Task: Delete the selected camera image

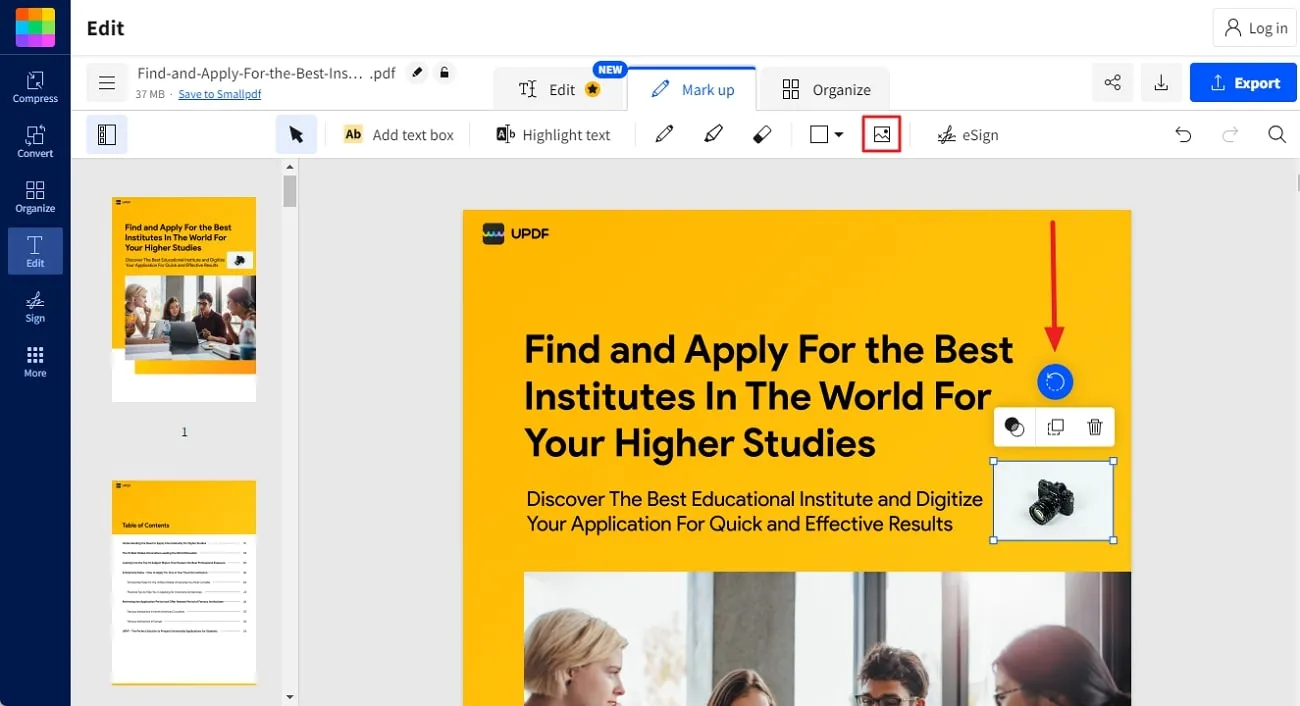Action: coord(1094,427)
